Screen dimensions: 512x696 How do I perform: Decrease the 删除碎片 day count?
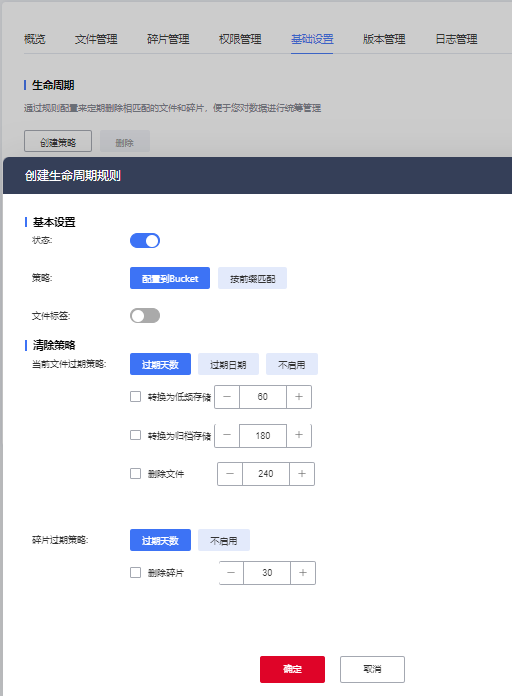point(231,573)
